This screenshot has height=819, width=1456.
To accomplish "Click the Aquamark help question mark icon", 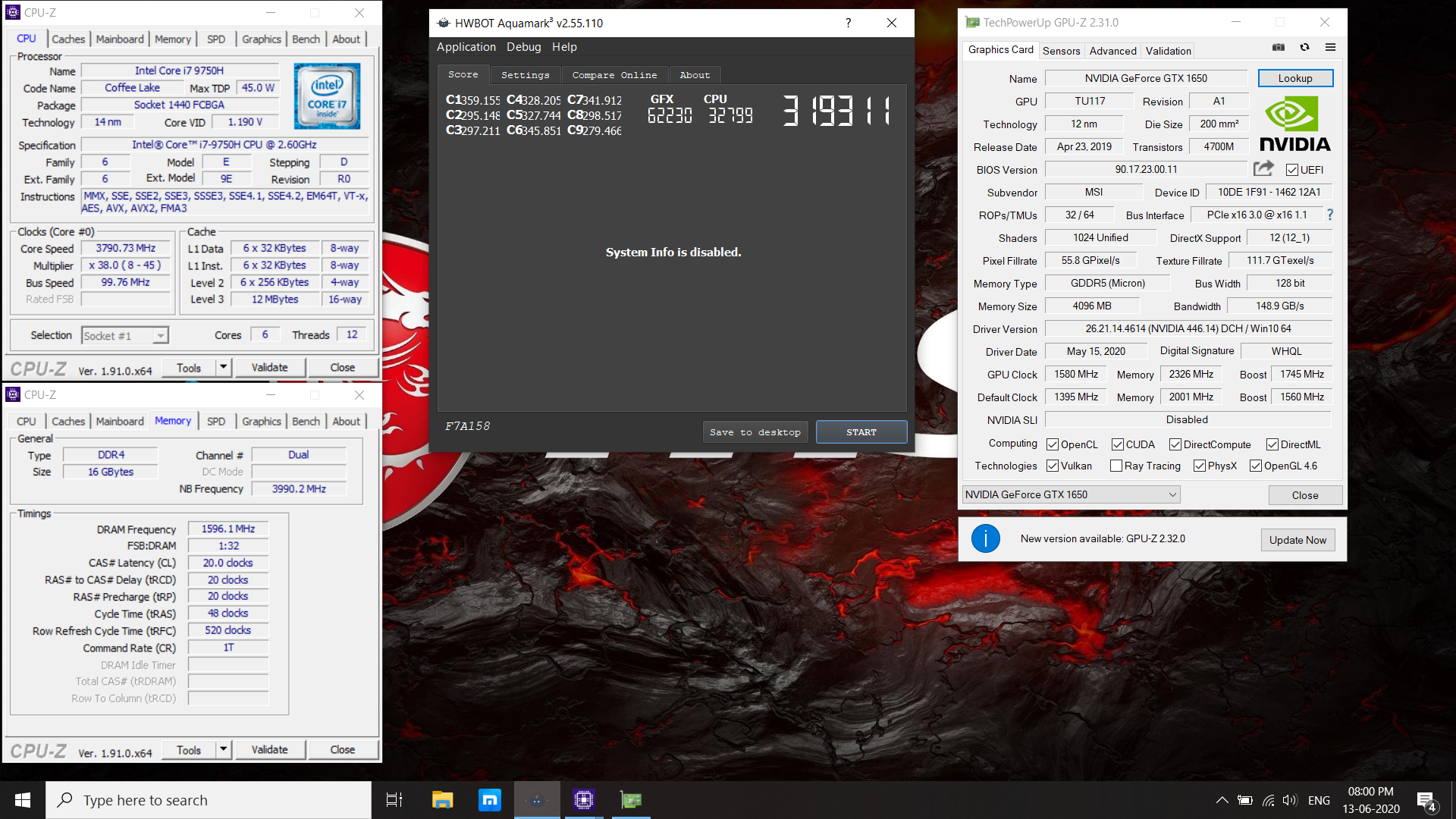I will [848, 23].
